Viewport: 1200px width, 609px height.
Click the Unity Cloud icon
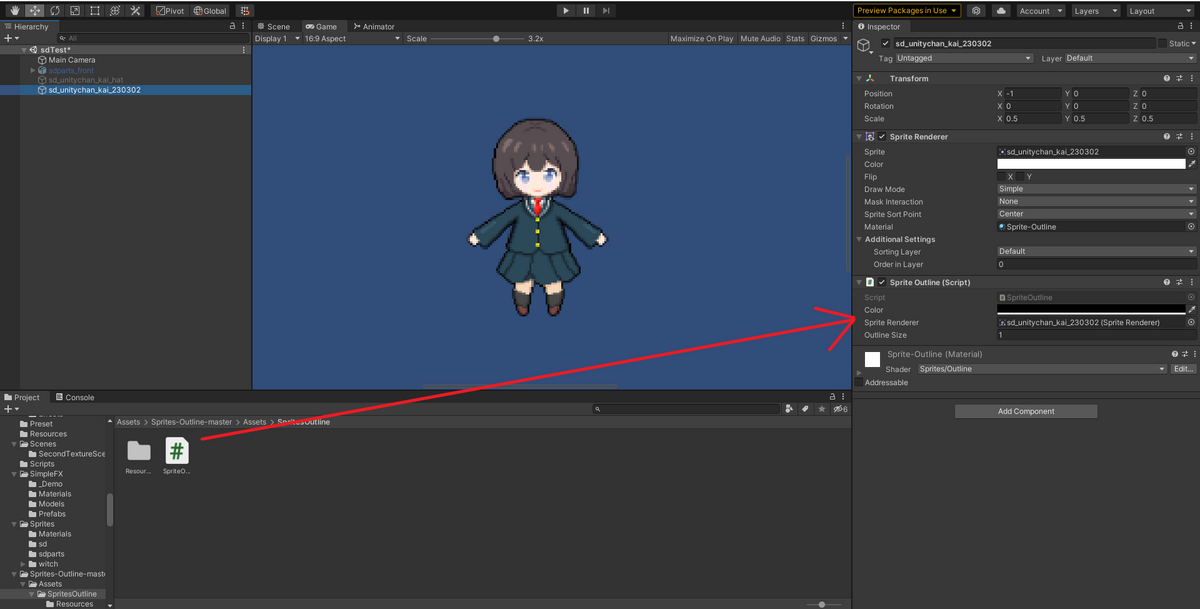tap(1000, 10)
